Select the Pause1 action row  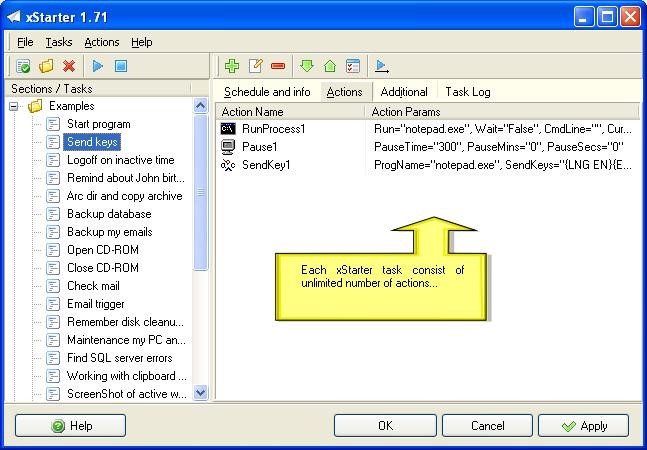(260, 147)
